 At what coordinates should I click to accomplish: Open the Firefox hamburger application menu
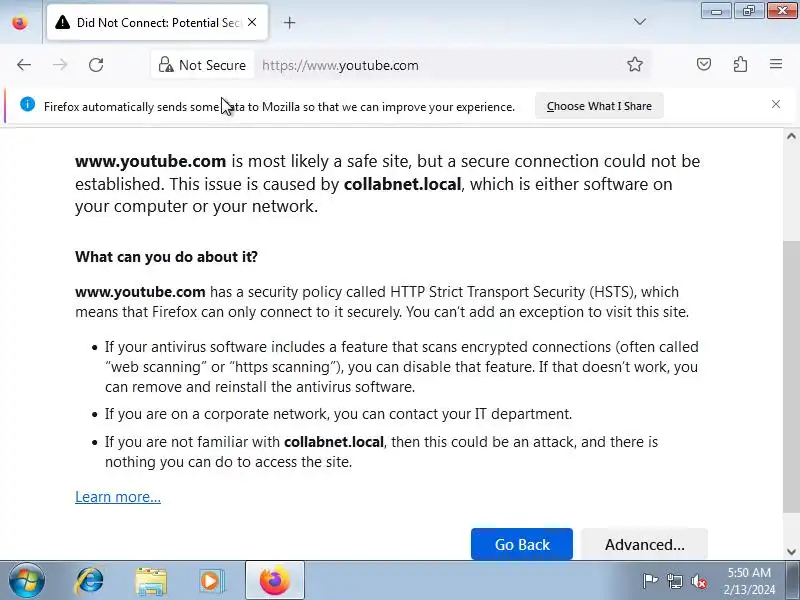click(x=776, y=65)
